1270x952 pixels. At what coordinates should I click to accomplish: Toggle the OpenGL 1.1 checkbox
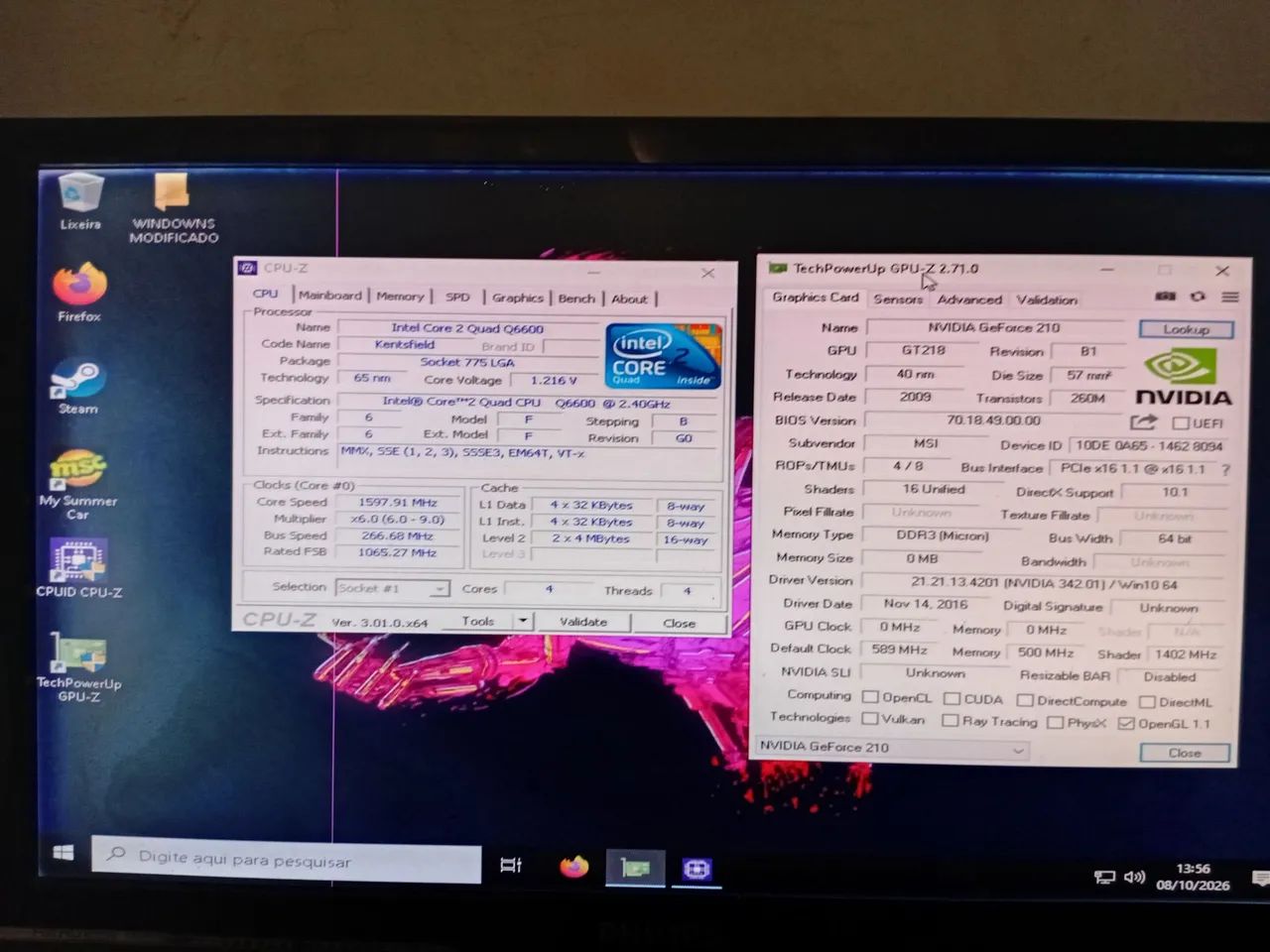pos(1126,724)
